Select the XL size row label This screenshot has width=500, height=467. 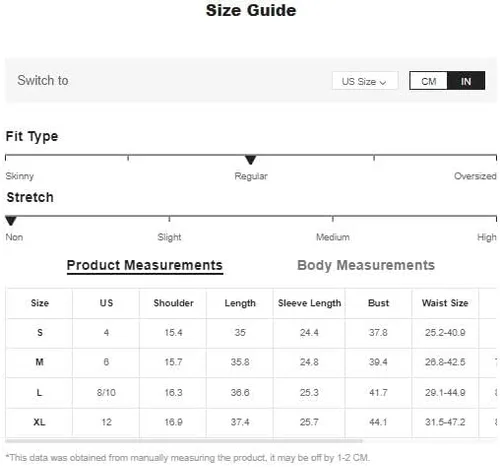pos(39,422)
